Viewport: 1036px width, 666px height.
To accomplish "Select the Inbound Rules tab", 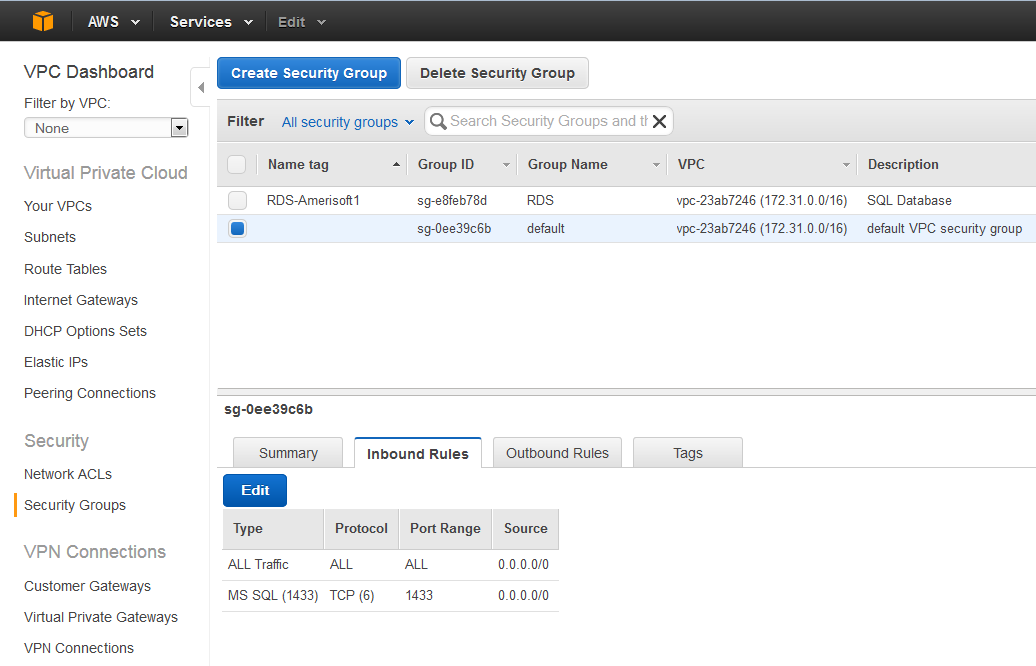I will coord(418,453).
